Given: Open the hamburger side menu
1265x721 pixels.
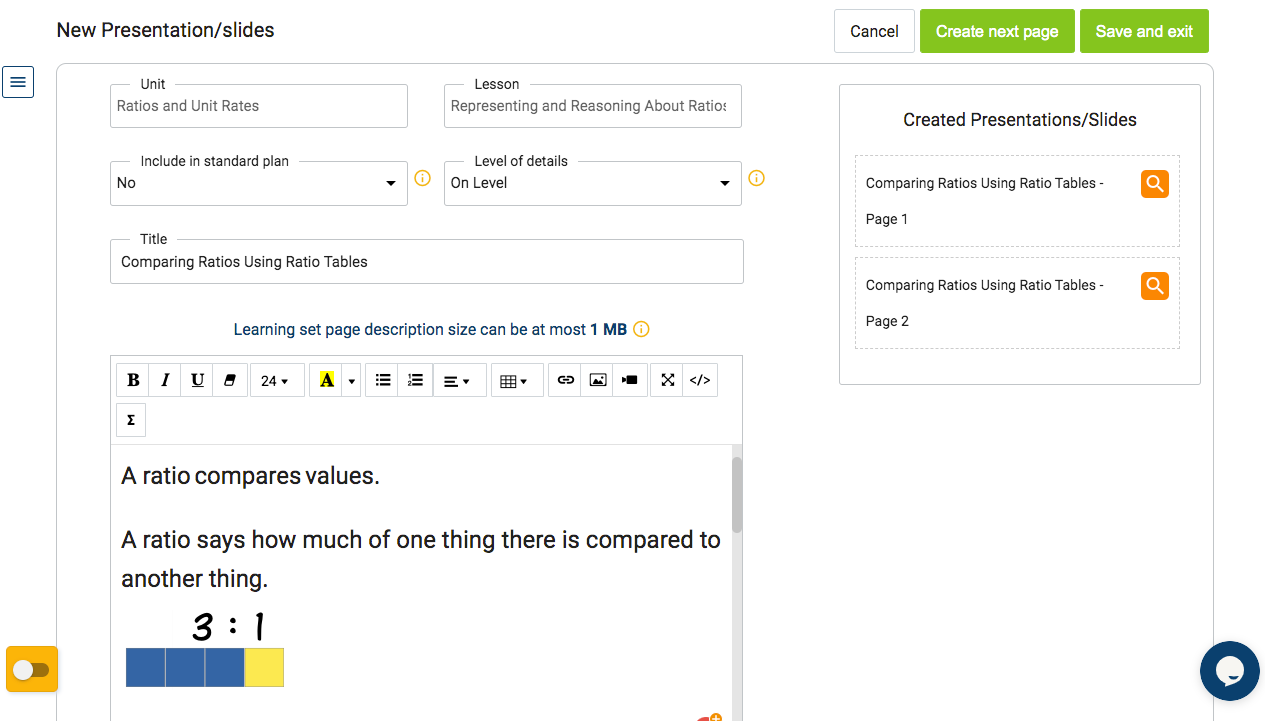Looking at the screenshot, I should click(18, 81).
